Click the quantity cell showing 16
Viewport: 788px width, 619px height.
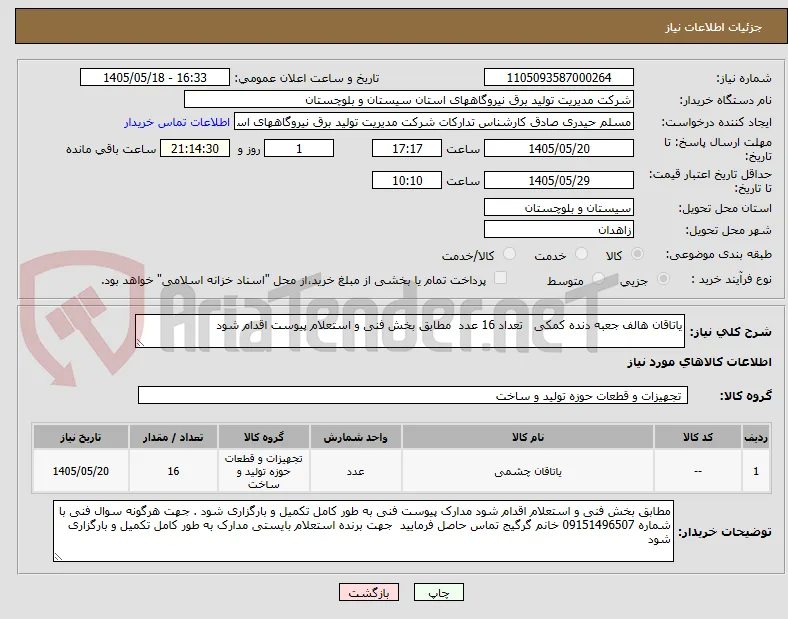pos(173,471)
